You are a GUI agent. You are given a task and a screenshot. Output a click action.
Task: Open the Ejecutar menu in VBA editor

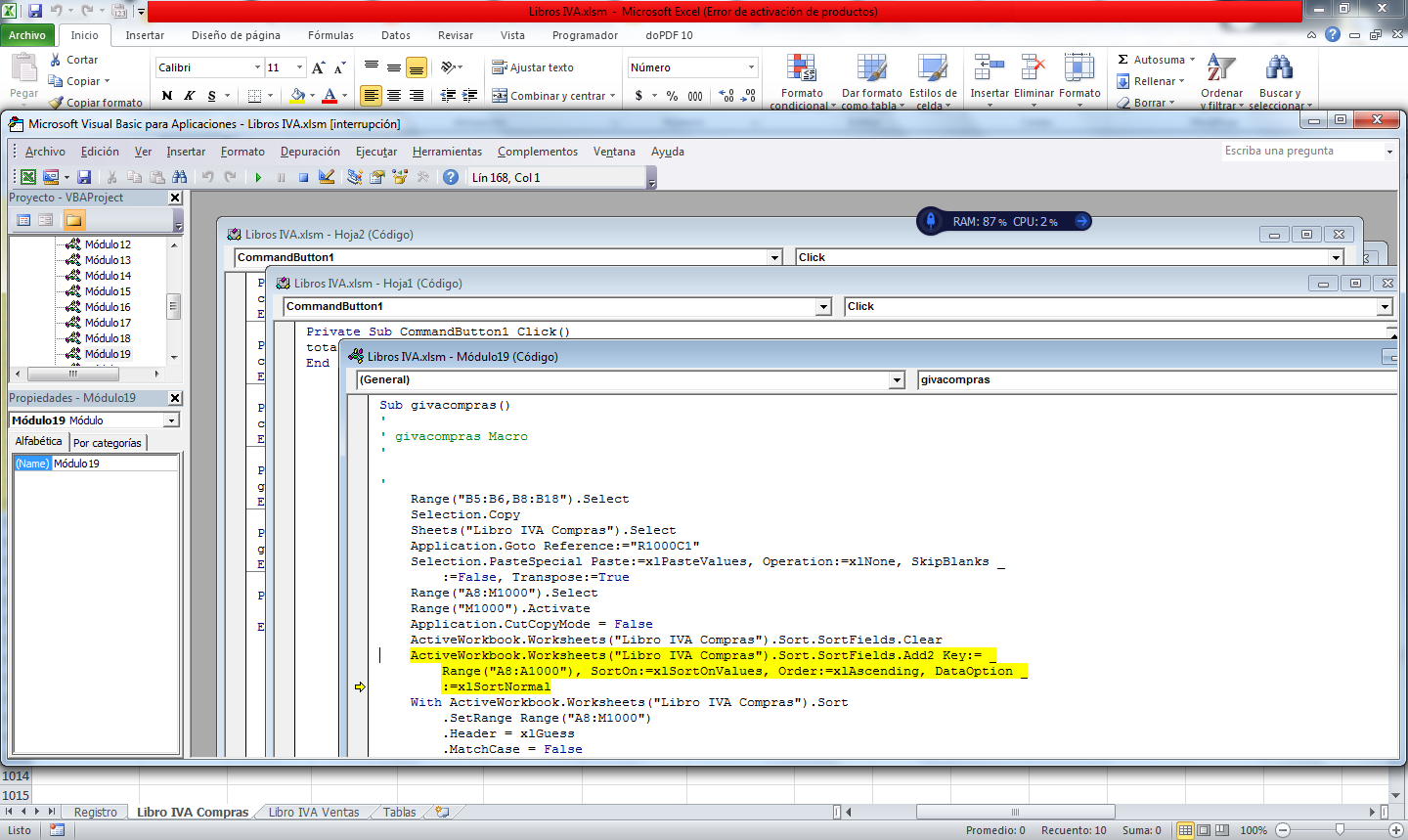tap(376, 152)
